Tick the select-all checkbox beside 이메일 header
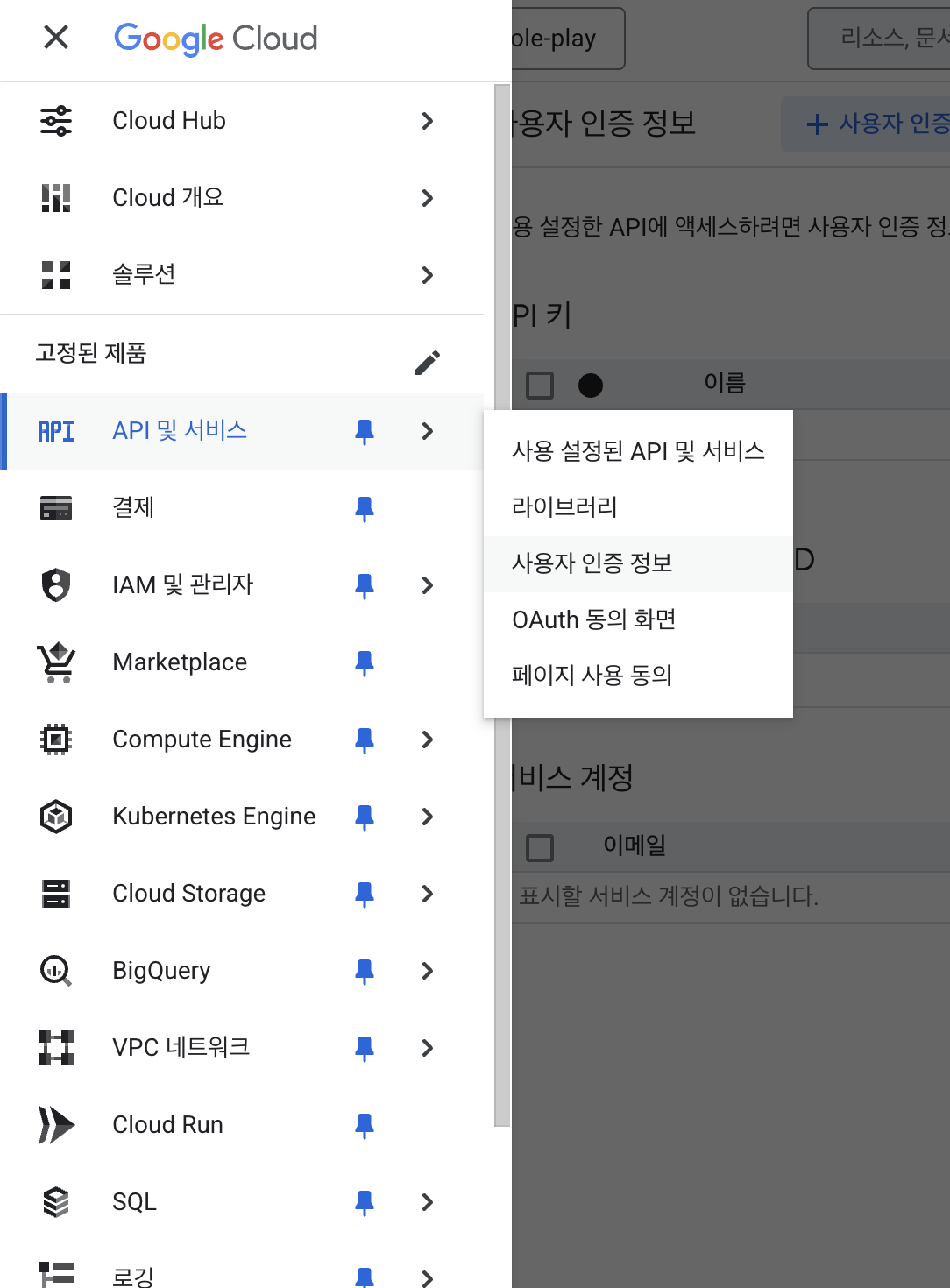The image size is (950, 1288). click(x=540, y=847)
